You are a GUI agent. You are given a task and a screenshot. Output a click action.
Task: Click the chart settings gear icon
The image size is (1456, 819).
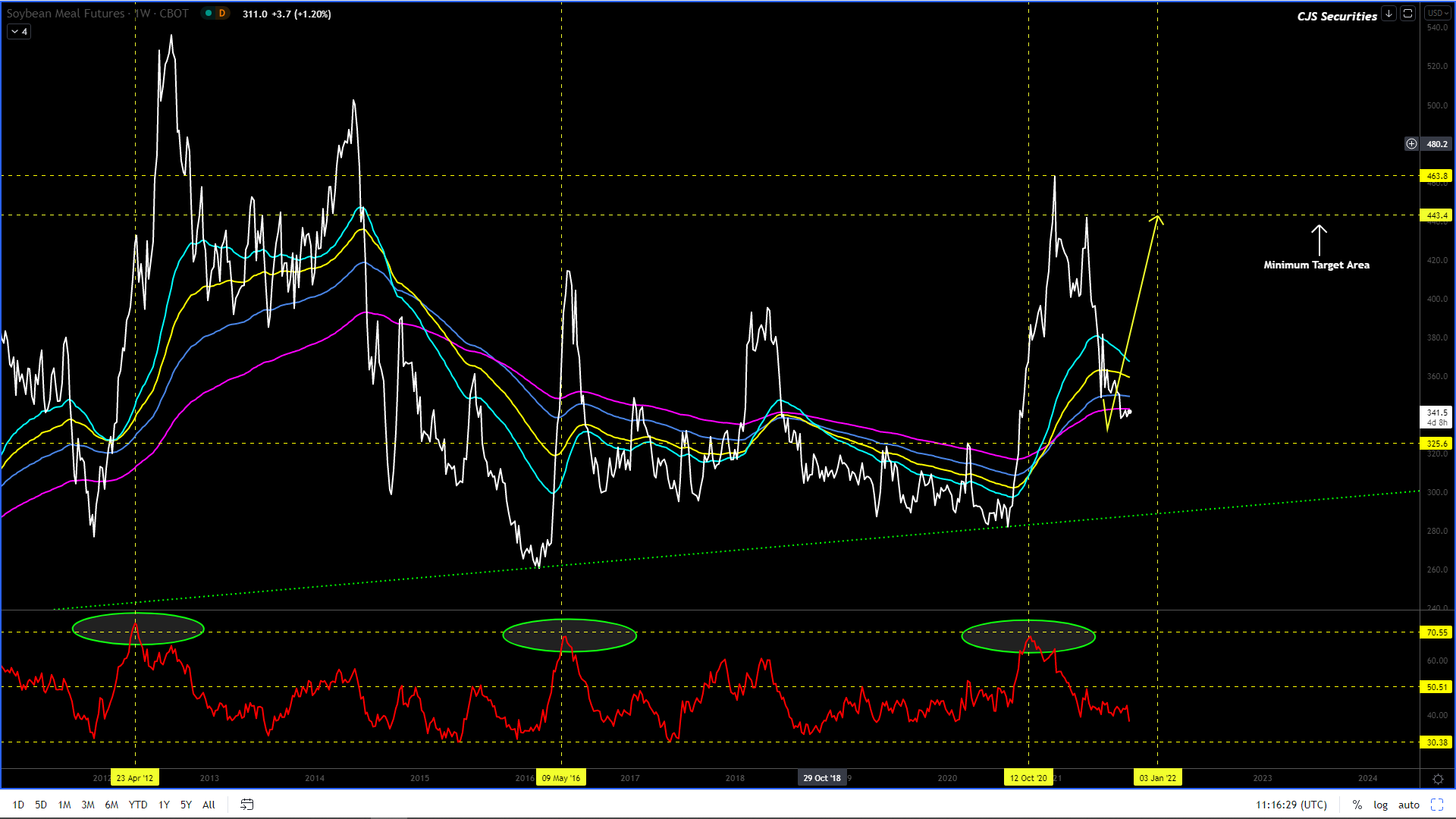[1438, 779]
